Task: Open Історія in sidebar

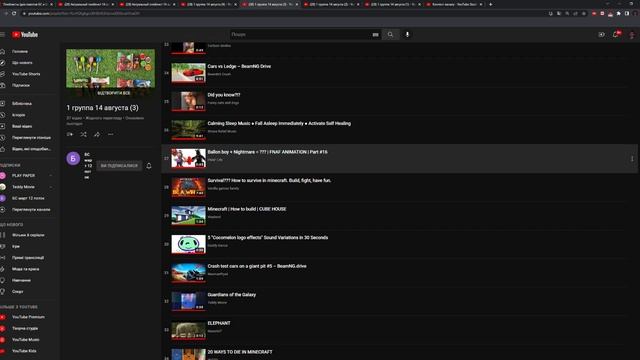Action: pos(19,115)
